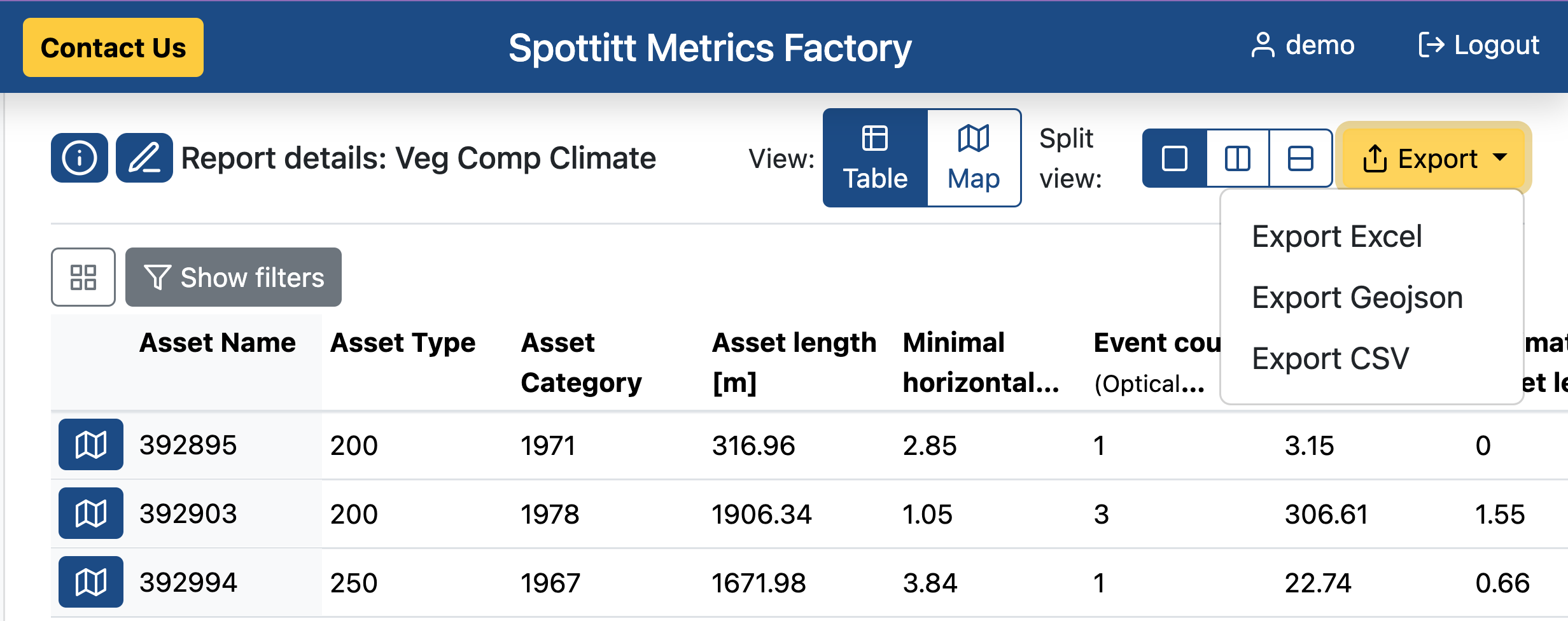The width and height of the screenshot is (1568, 621).
Task: Click the Asset Name column header
Action: pyautogui.click(x=218, y=343)
